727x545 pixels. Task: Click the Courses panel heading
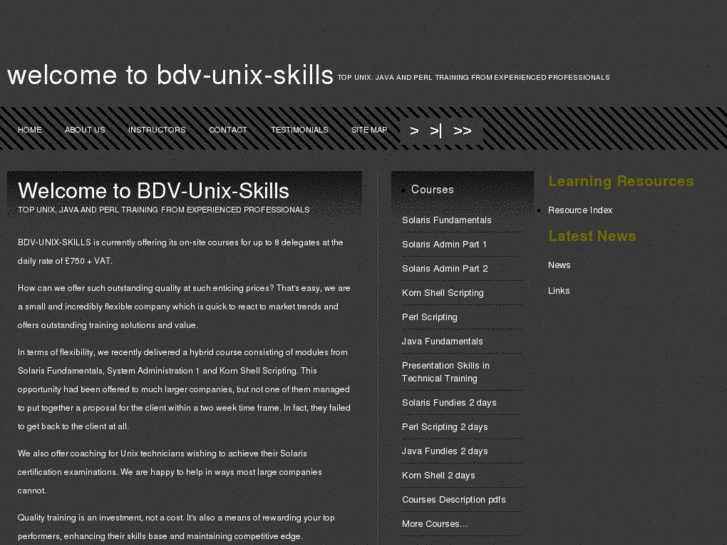[432, 190]
